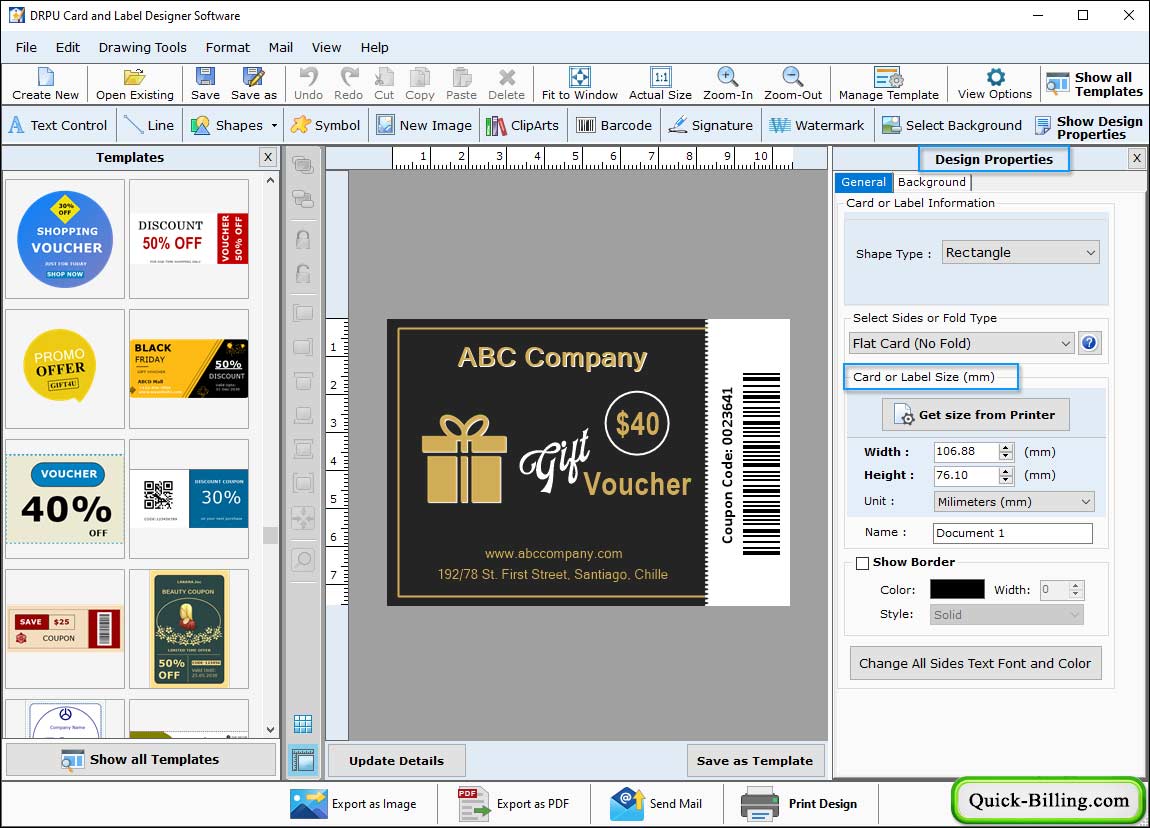Close the Templates panel
This screenshot has height=828, width=1150.
pyautogui.click(x=268, y=157)
